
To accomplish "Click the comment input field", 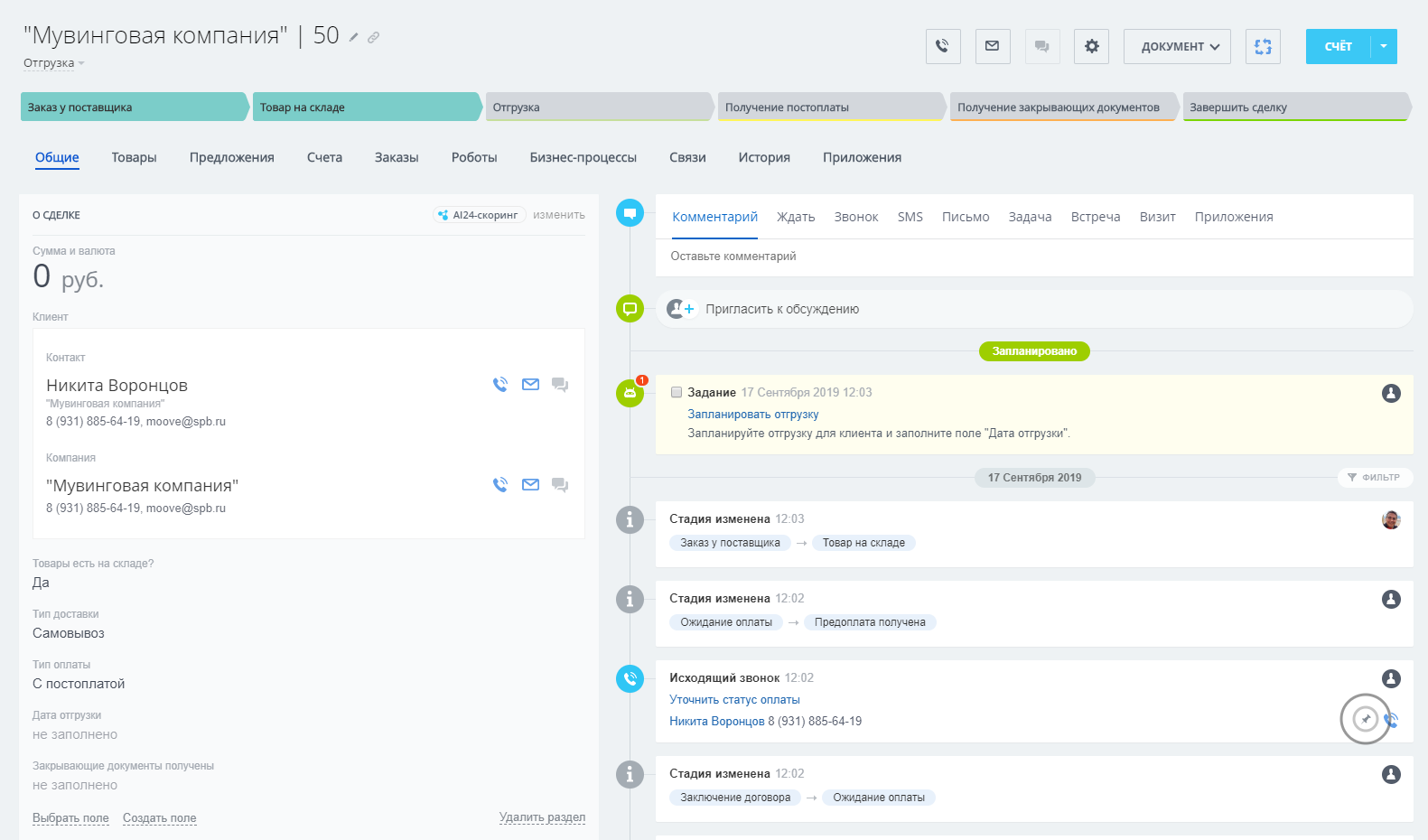I will [x=1033, y=257].
